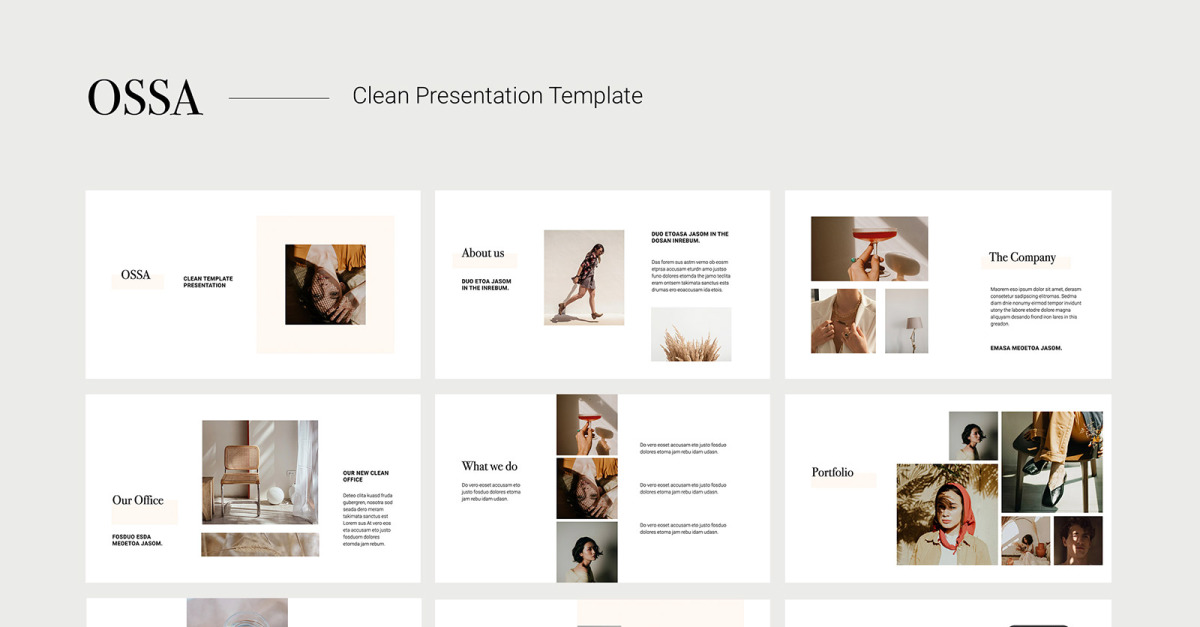This screenshot has width=1200, height=627.
Task: Click the Our Office slide heading
Action: pos(138,500)
